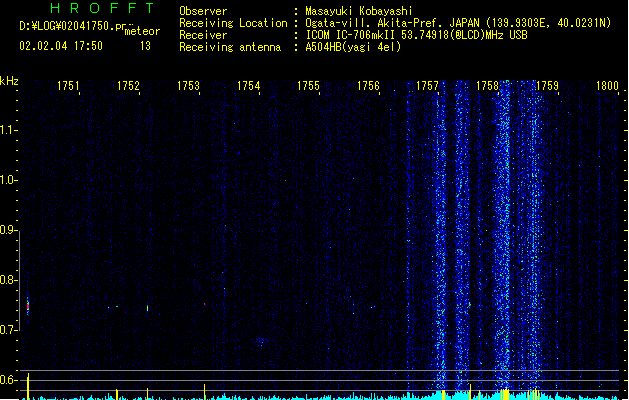Click the HROFFT title text
629x400 pixels.
click(x=102, y=8)
